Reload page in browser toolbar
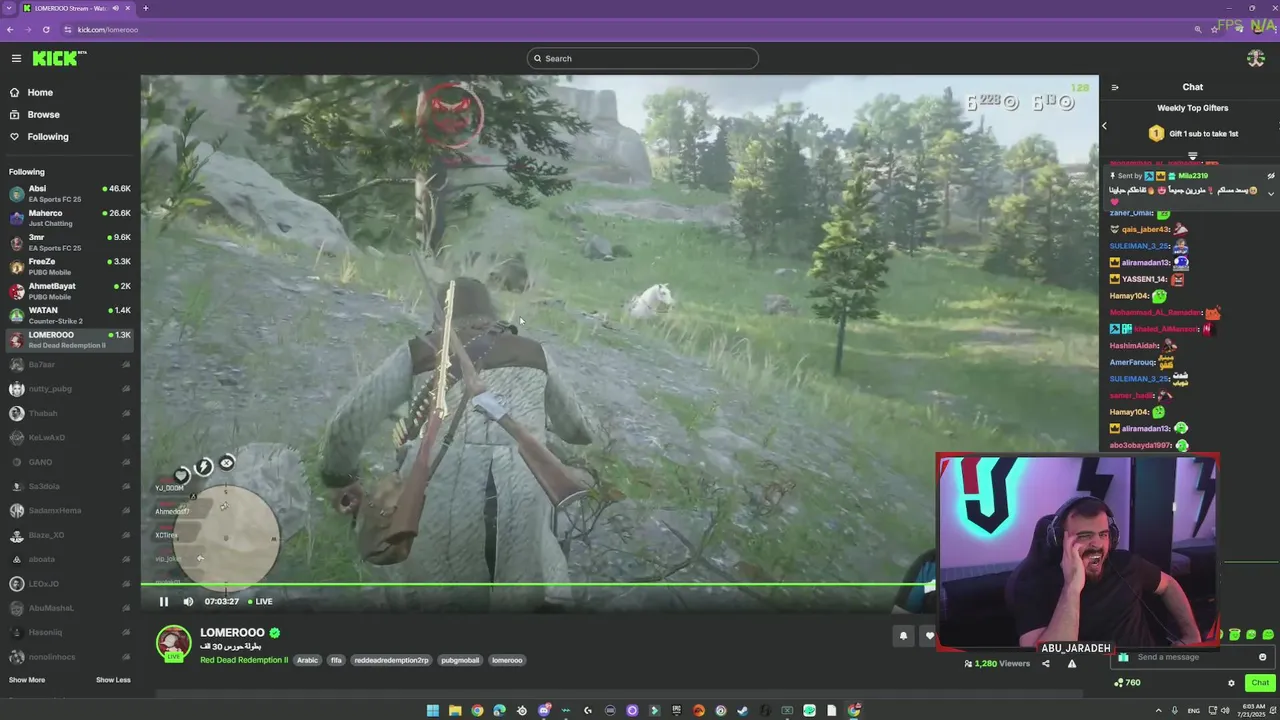Screen dimensions: 1280x720 46,29
